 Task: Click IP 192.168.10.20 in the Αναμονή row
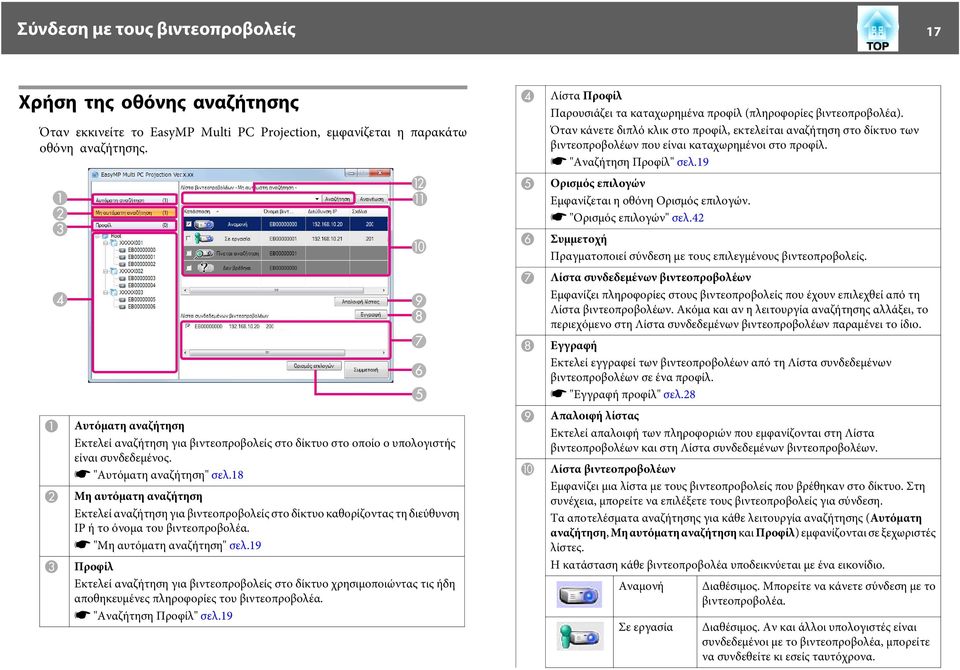[328, 224]
